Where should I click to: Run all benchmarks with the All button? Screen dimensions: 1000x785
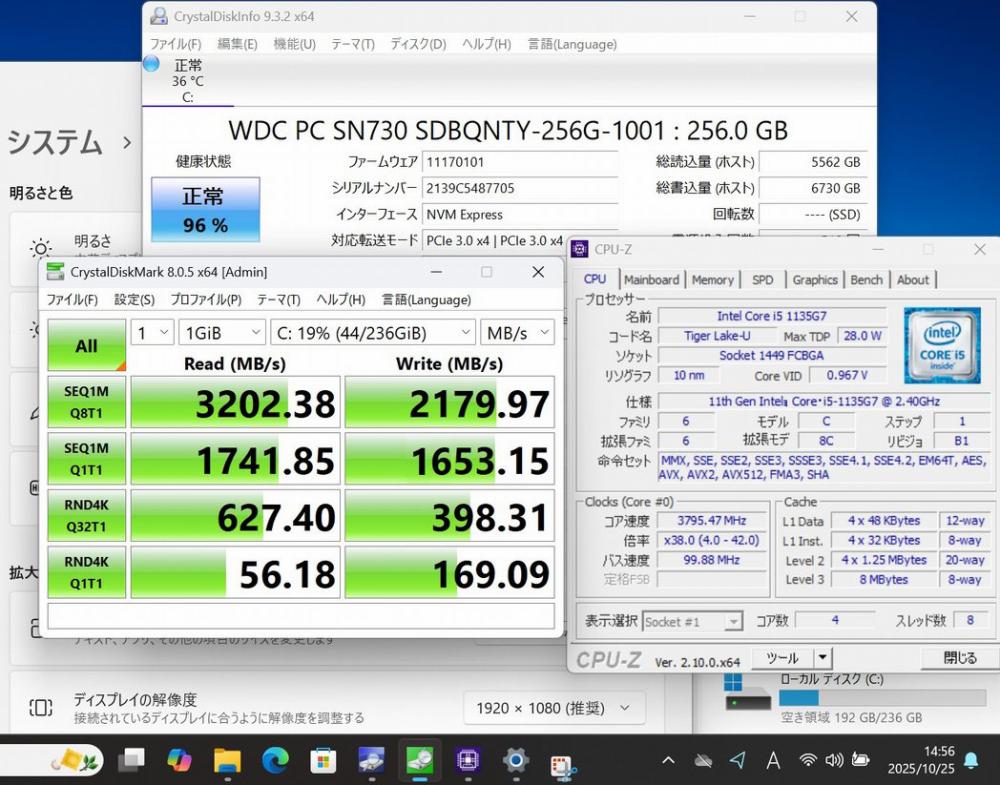87,345
